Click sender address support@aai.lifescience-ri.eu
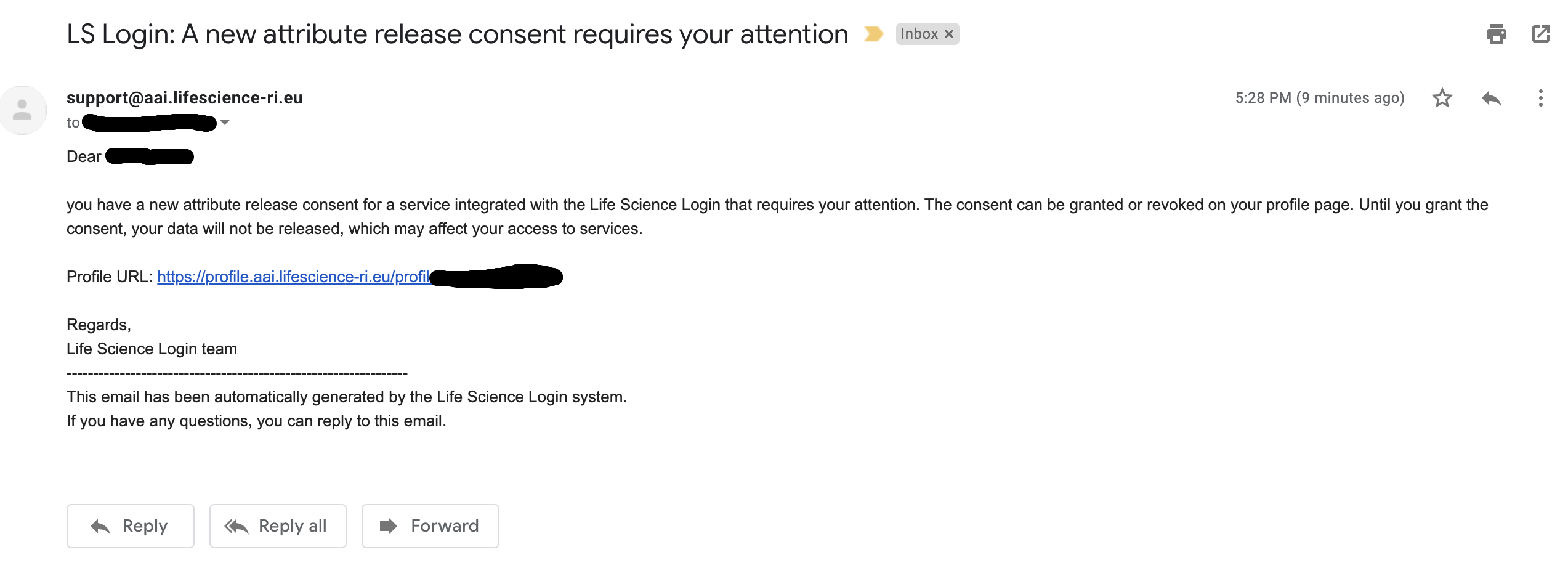 pos(185,97)
